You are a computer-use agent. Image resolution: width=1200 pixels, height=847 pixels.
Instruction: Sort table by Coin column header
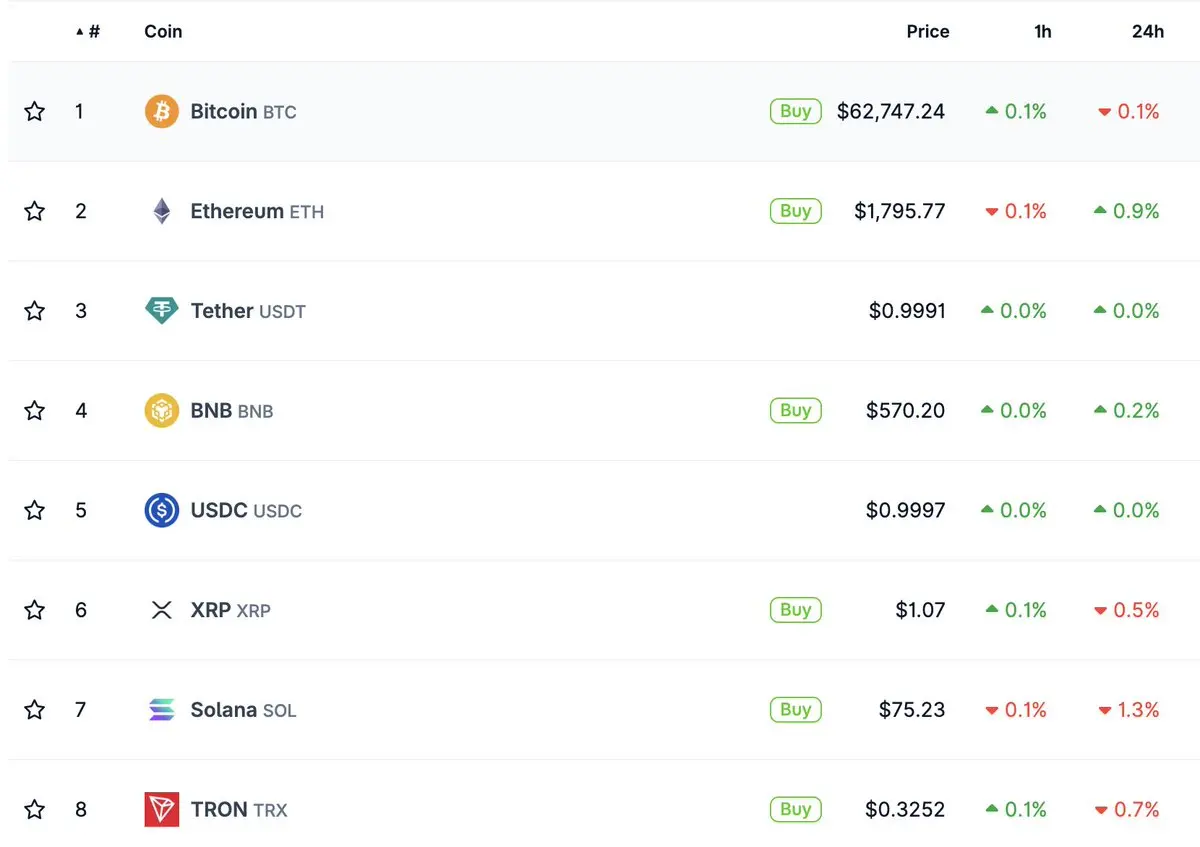click(x=163, y=31)
